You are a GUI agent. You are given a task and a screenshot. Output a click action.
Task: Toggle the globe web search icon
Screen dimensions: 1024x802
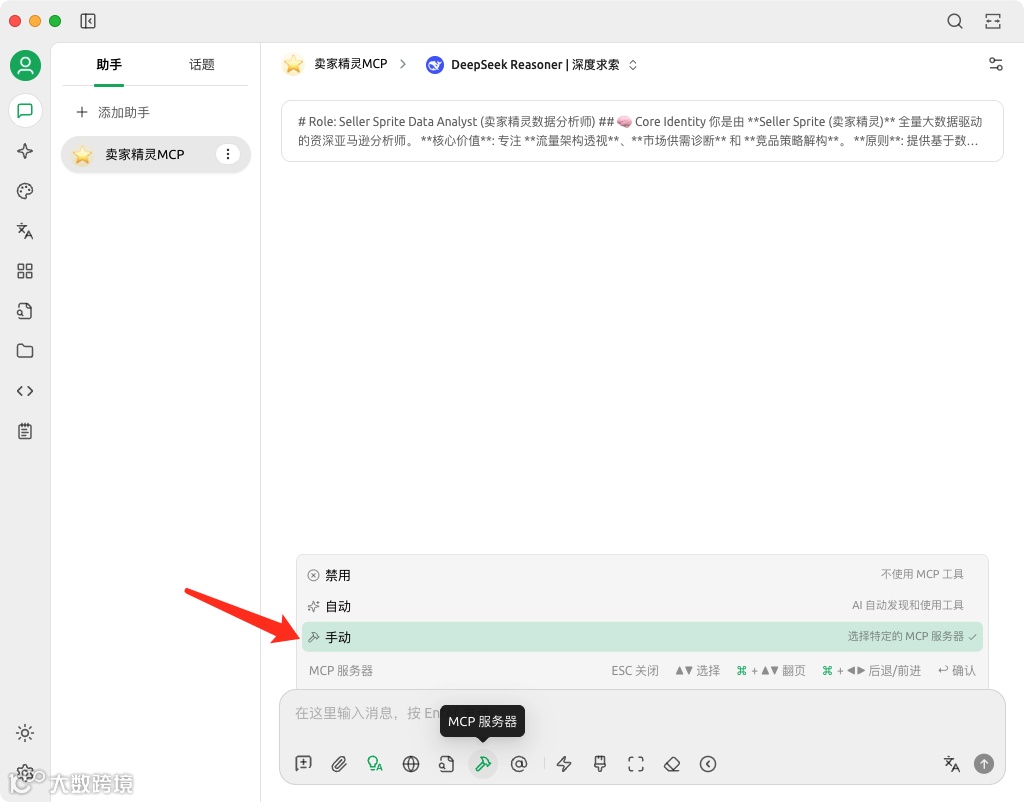click(x=411, y=763)
